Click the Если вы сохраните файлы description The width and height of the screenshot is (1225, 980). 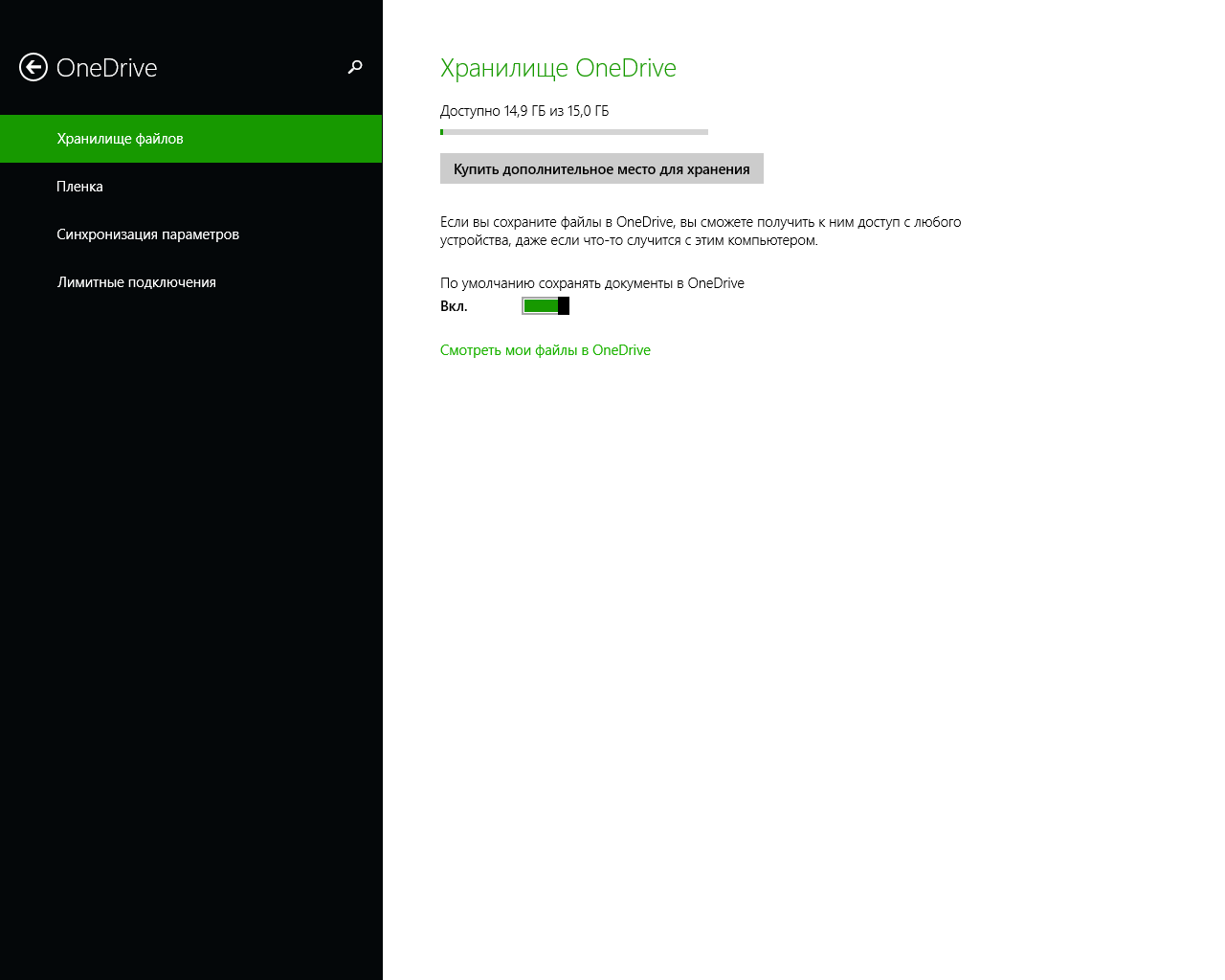[x=701, y=231]
